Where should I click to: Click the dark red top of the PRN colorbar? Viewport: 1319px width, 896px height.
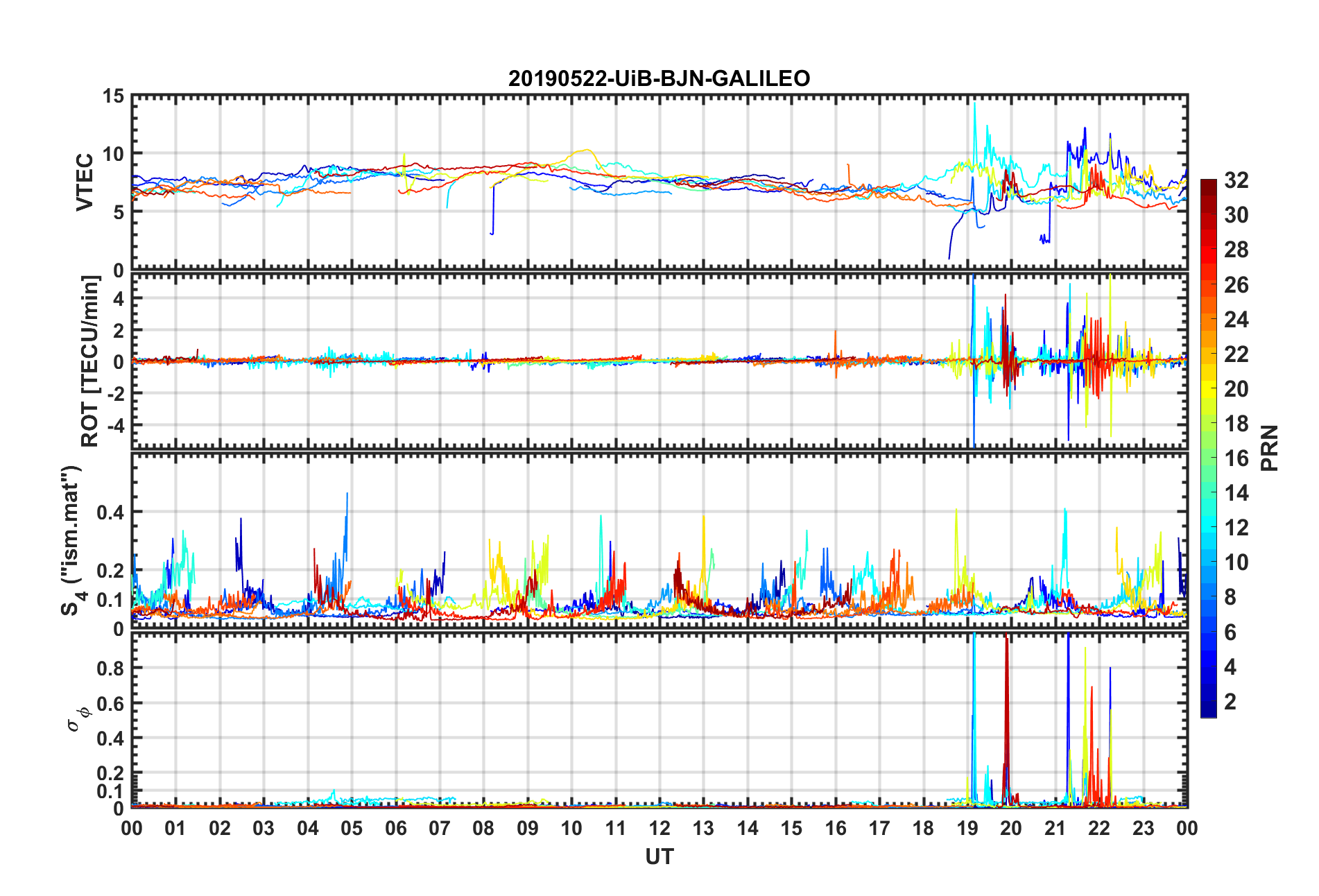pos(1209,186)
